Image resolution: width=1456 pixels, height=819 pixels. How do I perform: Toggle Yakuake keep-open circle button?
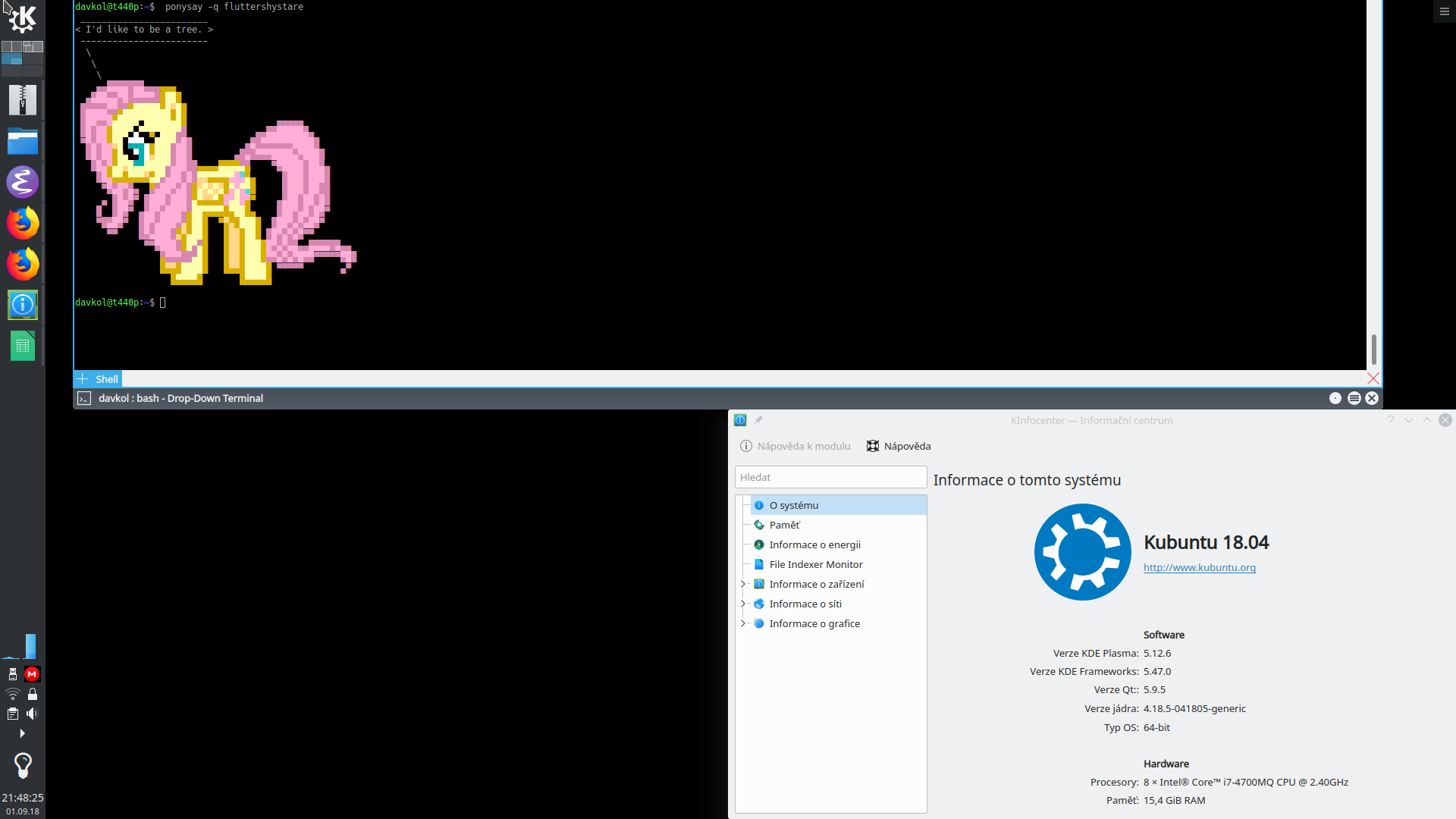[1335, 398]
